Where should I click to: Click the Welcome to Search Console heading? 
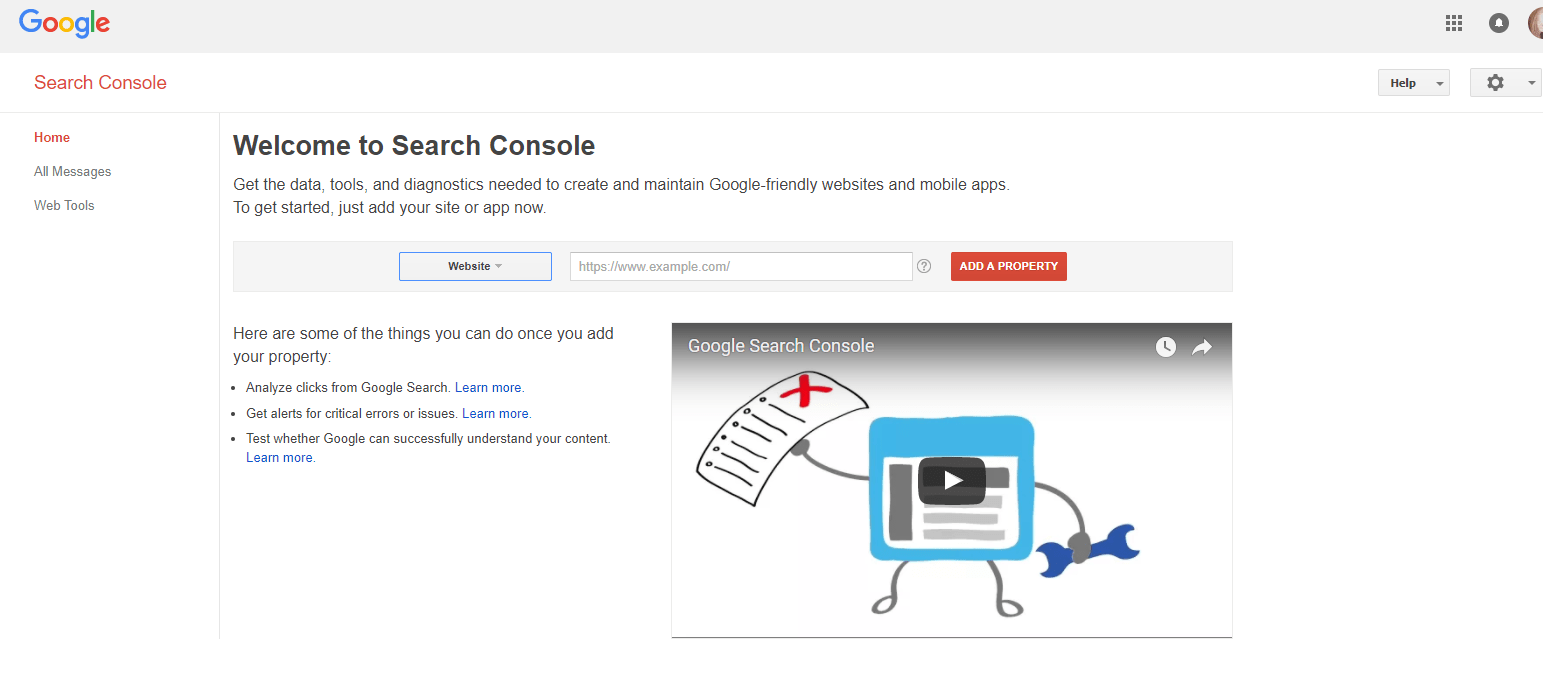tap(414, 146)
